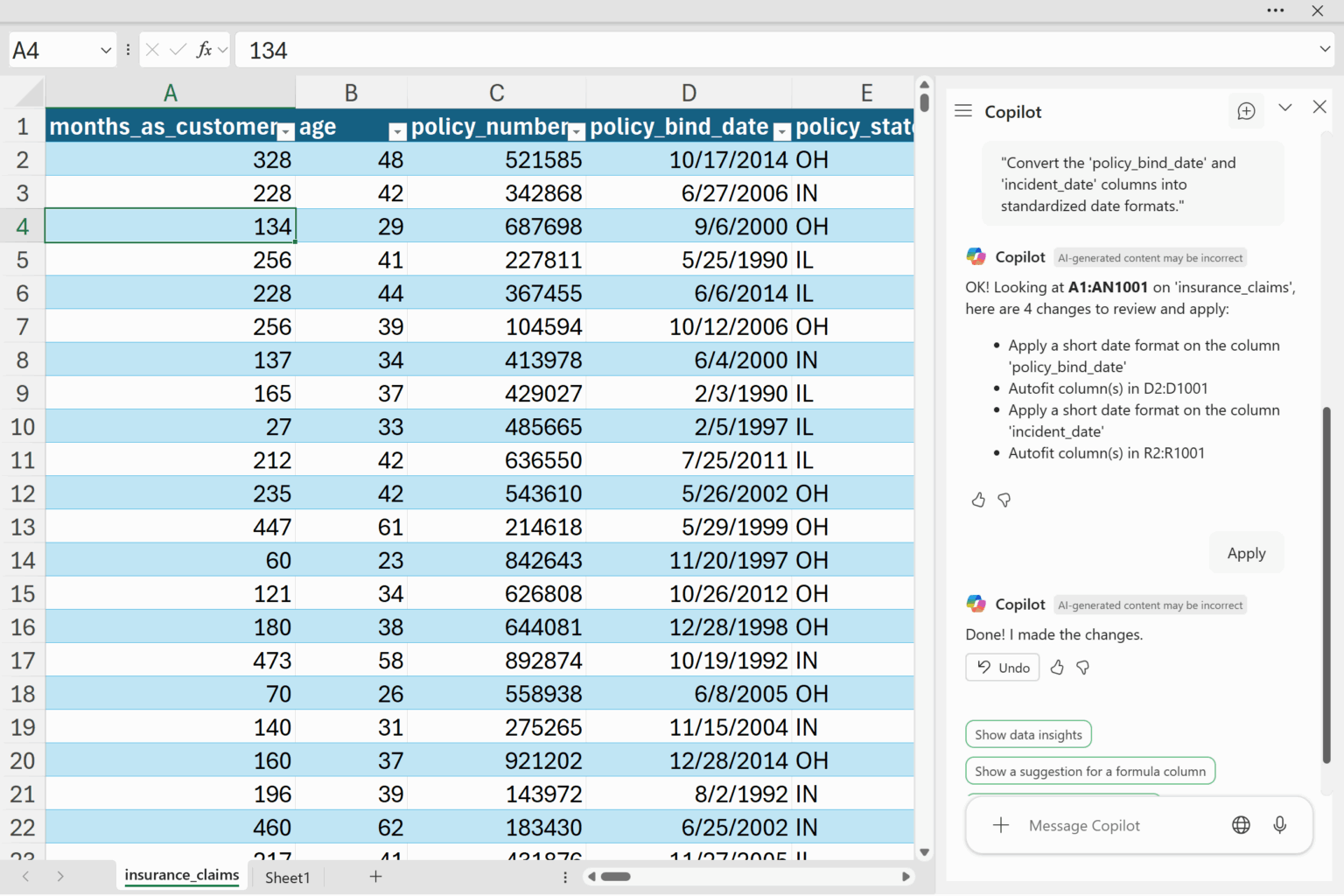This screenshot has height=896, width=1344.
Task: Start a new Copilot chat
Action: [x=1246, y=111]
